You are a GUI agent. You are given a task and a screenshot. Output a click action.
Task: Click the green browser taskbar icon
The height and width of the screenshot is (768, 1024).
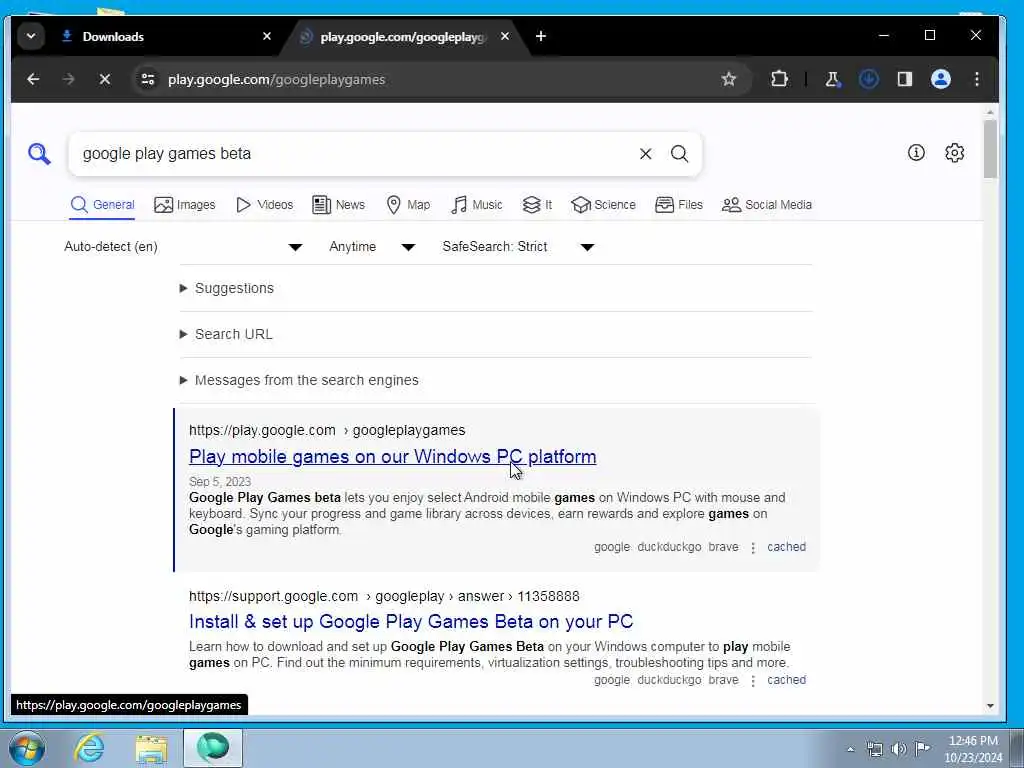pyautogui.click(x=213, y=748)
